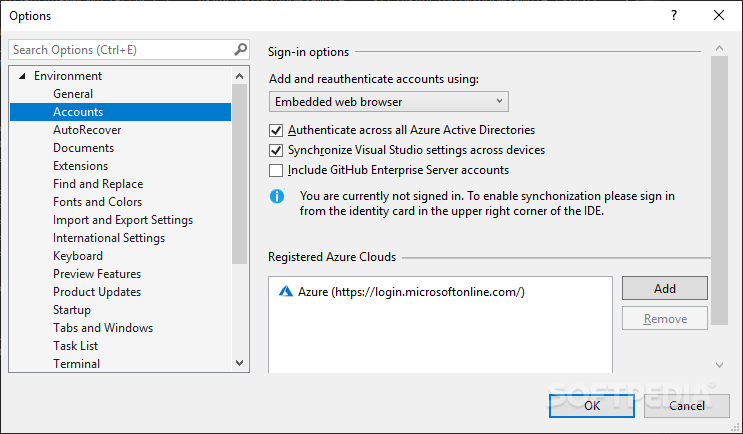Viewport: 743px width, 434px height.
Task: Click the Remove button
Action: coord(665,319)
